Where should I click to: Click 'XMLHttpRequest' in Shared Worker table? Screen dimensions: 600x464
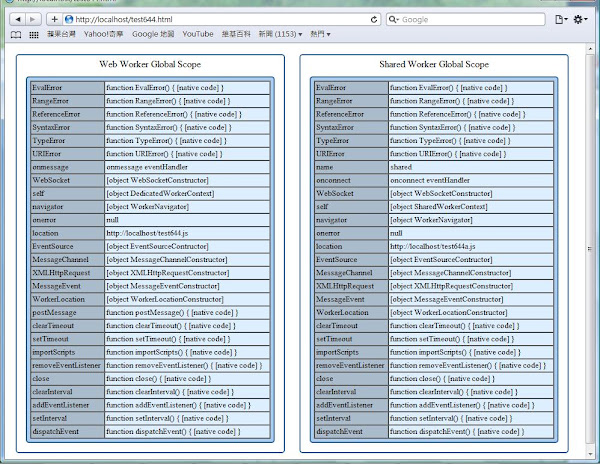(351, 286)
